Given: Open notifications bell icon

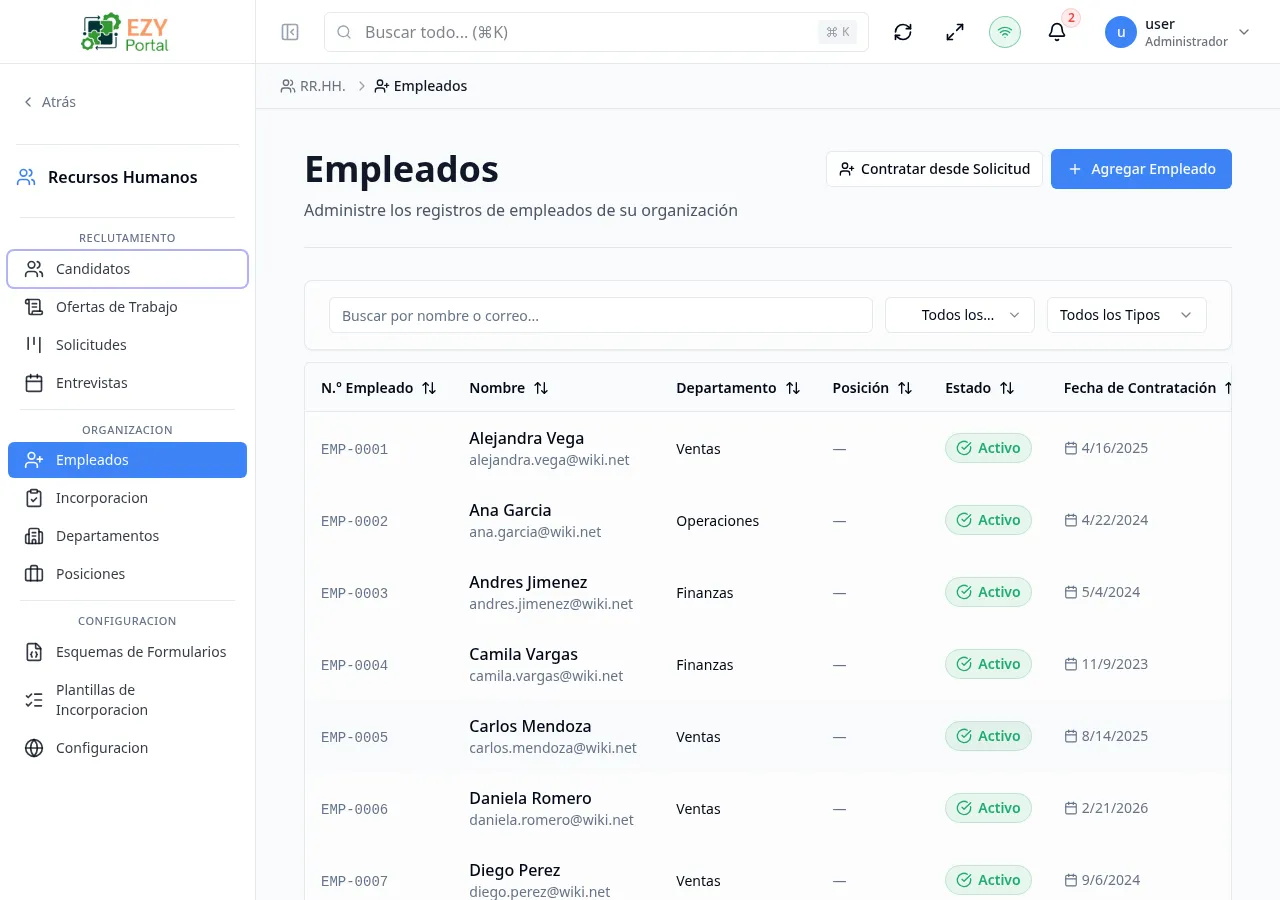Looking at the screenshot, I should [1057, 32].
